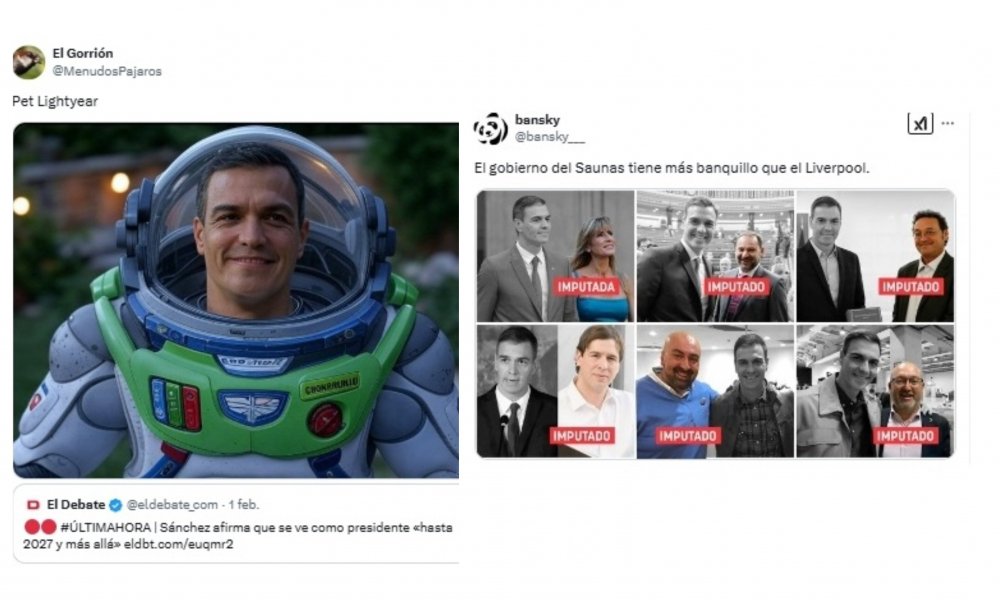Viewport: 1000px width, 600px height.
Task: Open bottom-middle IMPUTADO photo with blue sweater
Action: coord(716,391)
